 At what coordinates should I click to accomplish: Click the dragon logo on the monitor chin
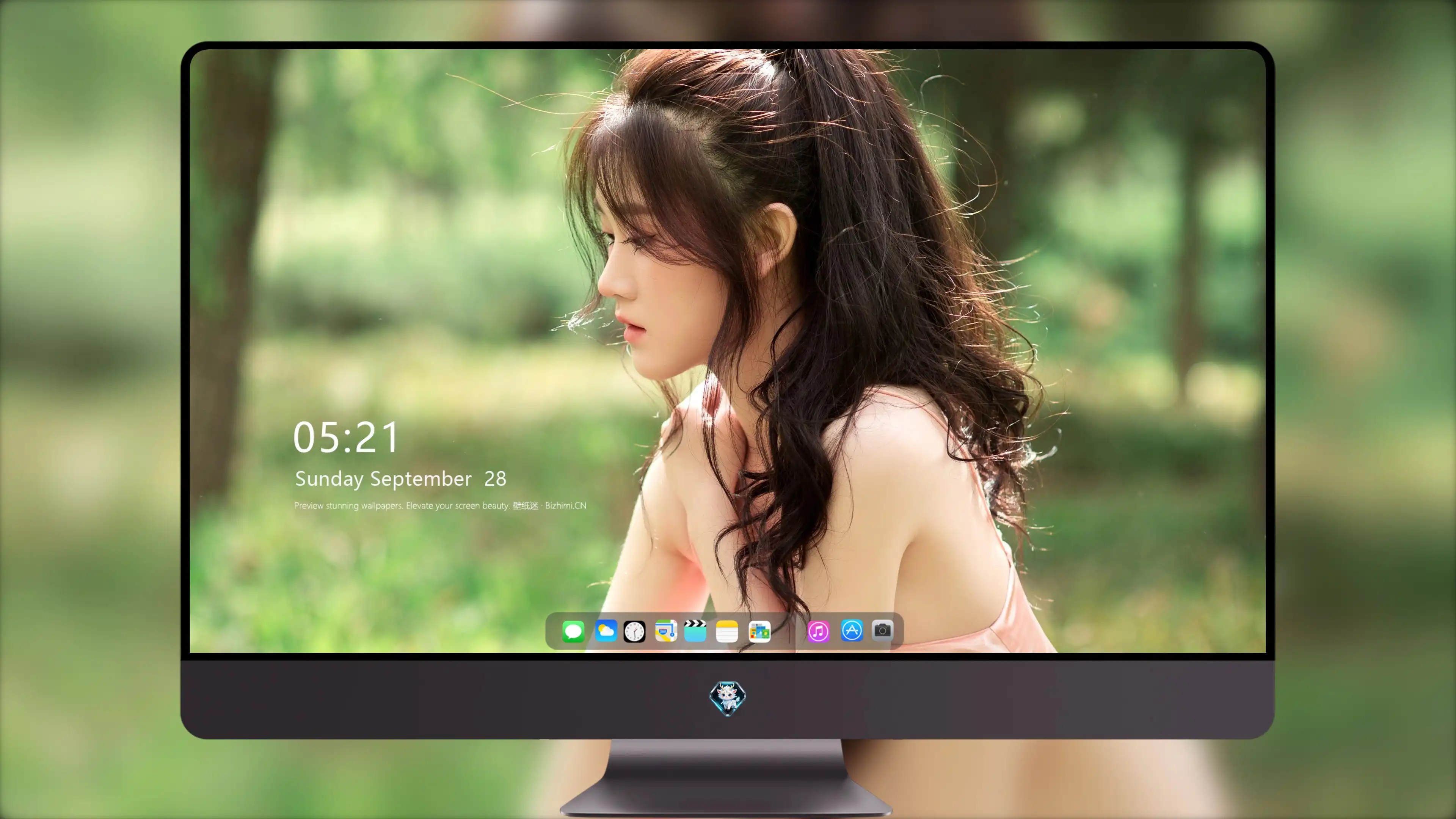pos(728,698)
